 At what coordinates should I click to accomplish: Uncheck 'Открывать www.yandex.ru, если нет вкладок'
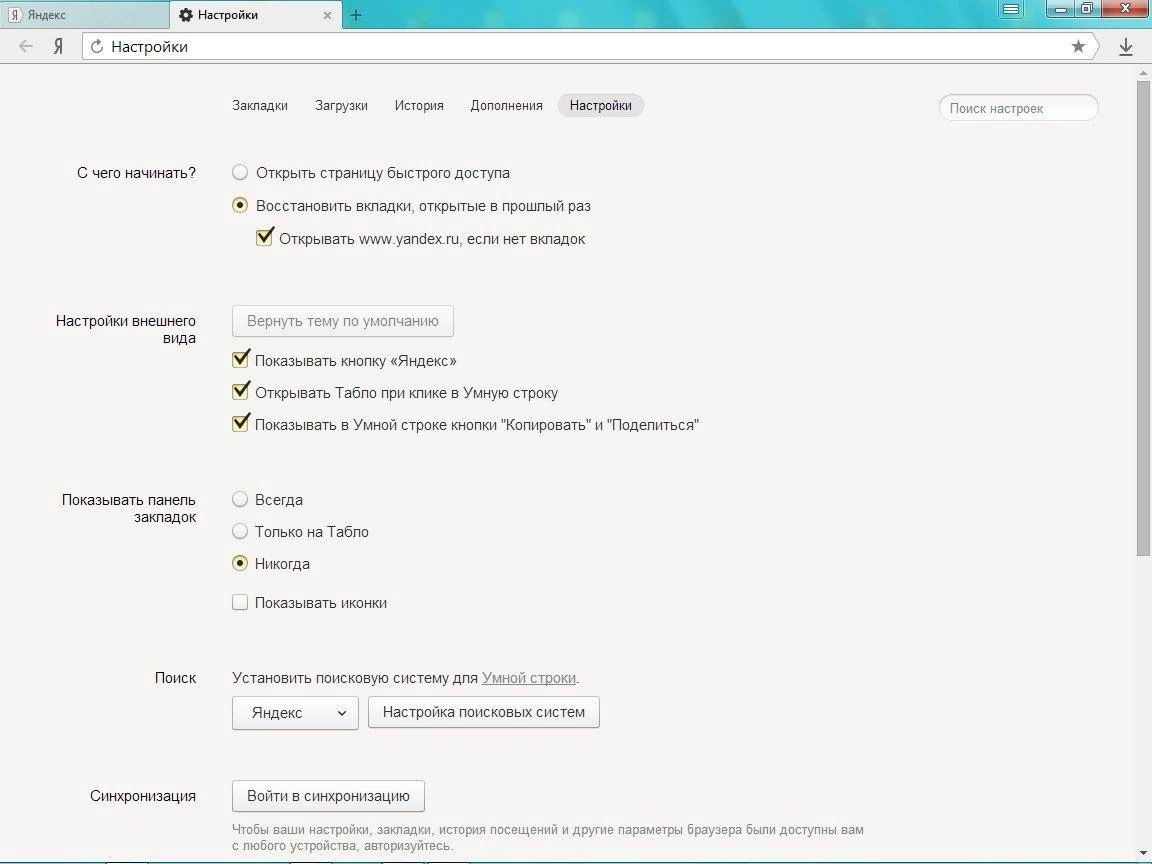click(264, 237)
